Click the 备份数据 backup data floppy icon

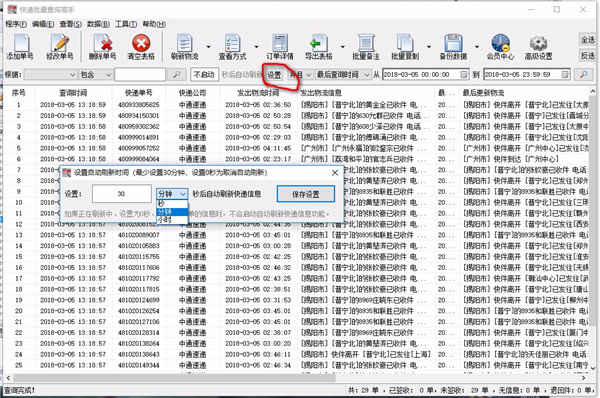(453, 46)
